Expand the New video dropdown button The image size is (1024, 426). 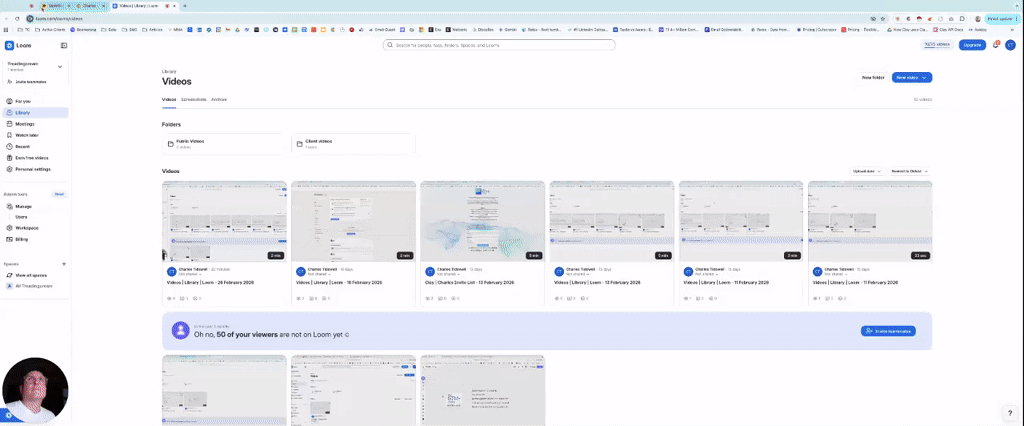tap(926, 77)
